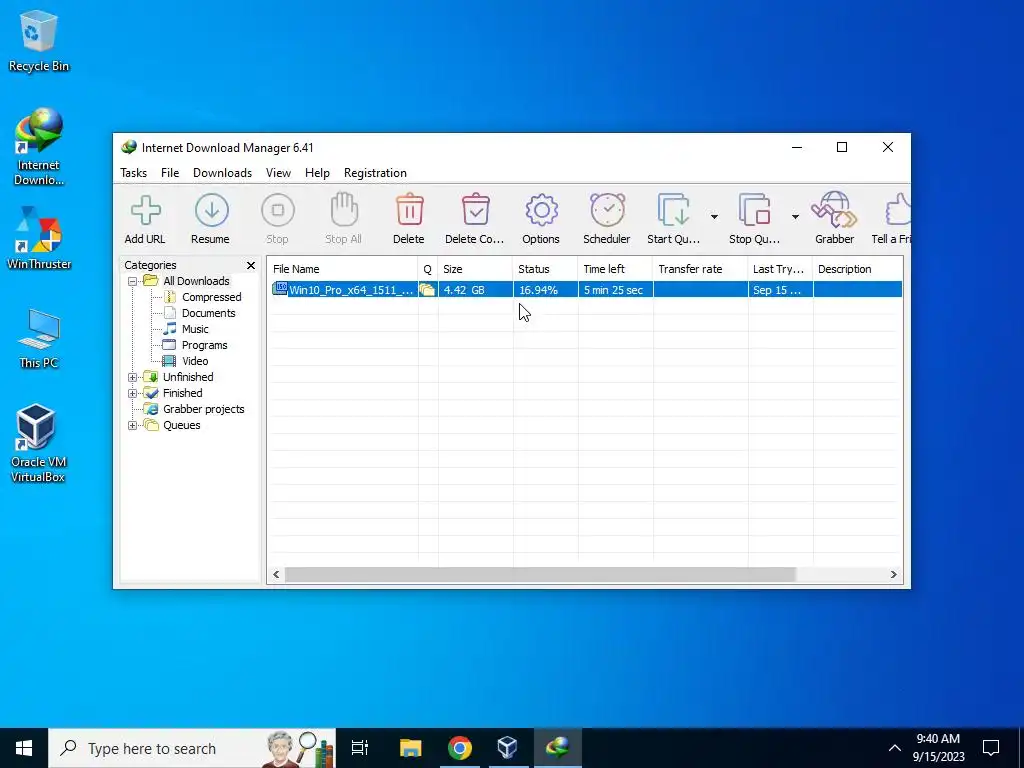Collapse the All Downloads tree node
The width and height of the screenshot is (1024, 768).
133,281
